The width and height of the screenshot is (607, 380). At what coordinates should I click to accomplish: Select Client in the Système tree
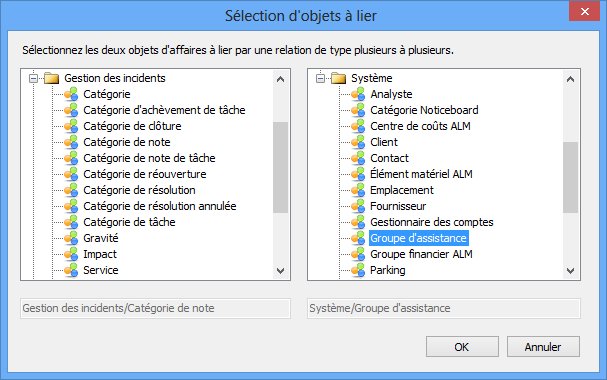click(384, 142)
